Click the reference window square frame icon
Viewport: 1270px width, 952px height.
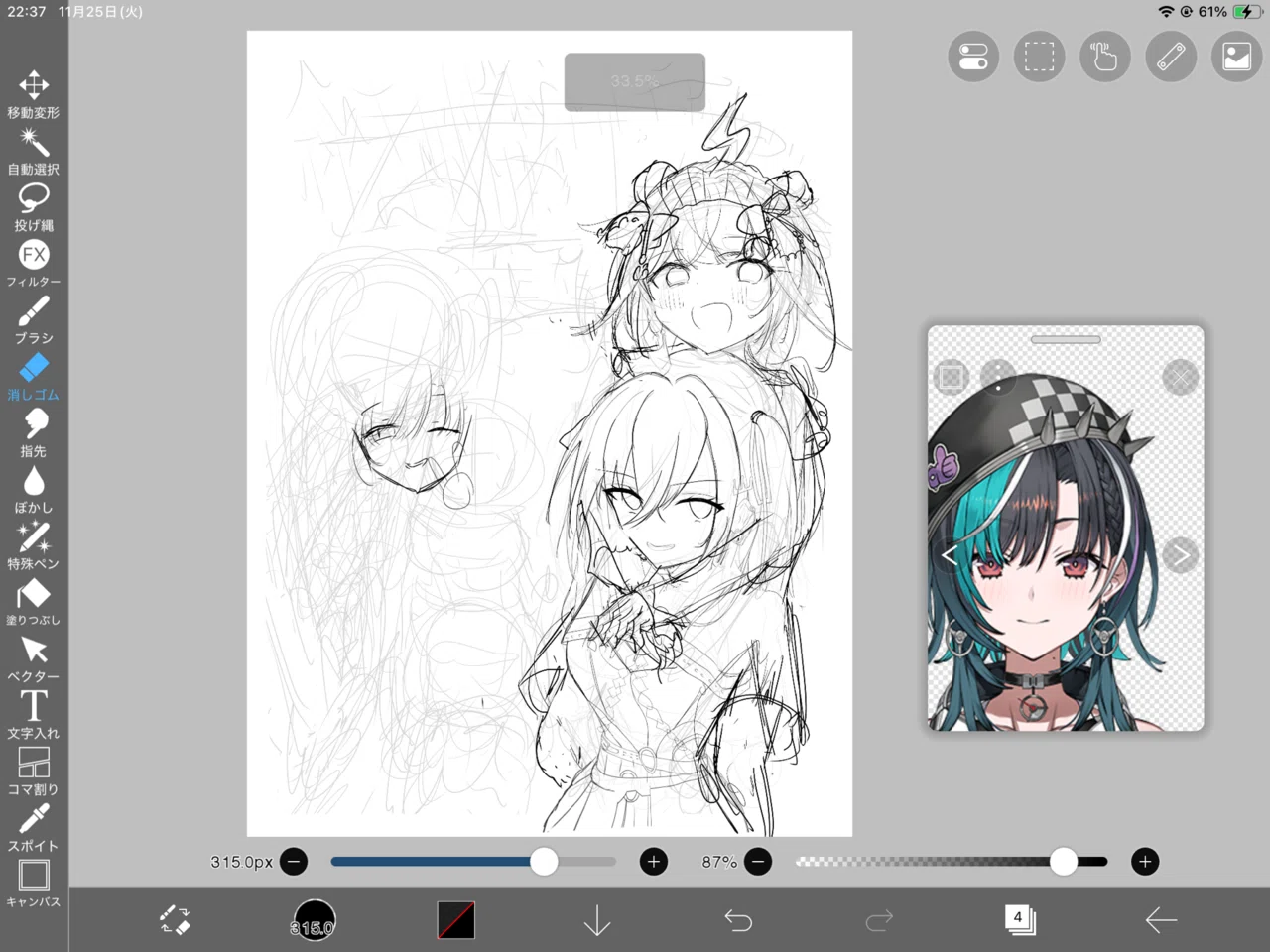(951, 376)
